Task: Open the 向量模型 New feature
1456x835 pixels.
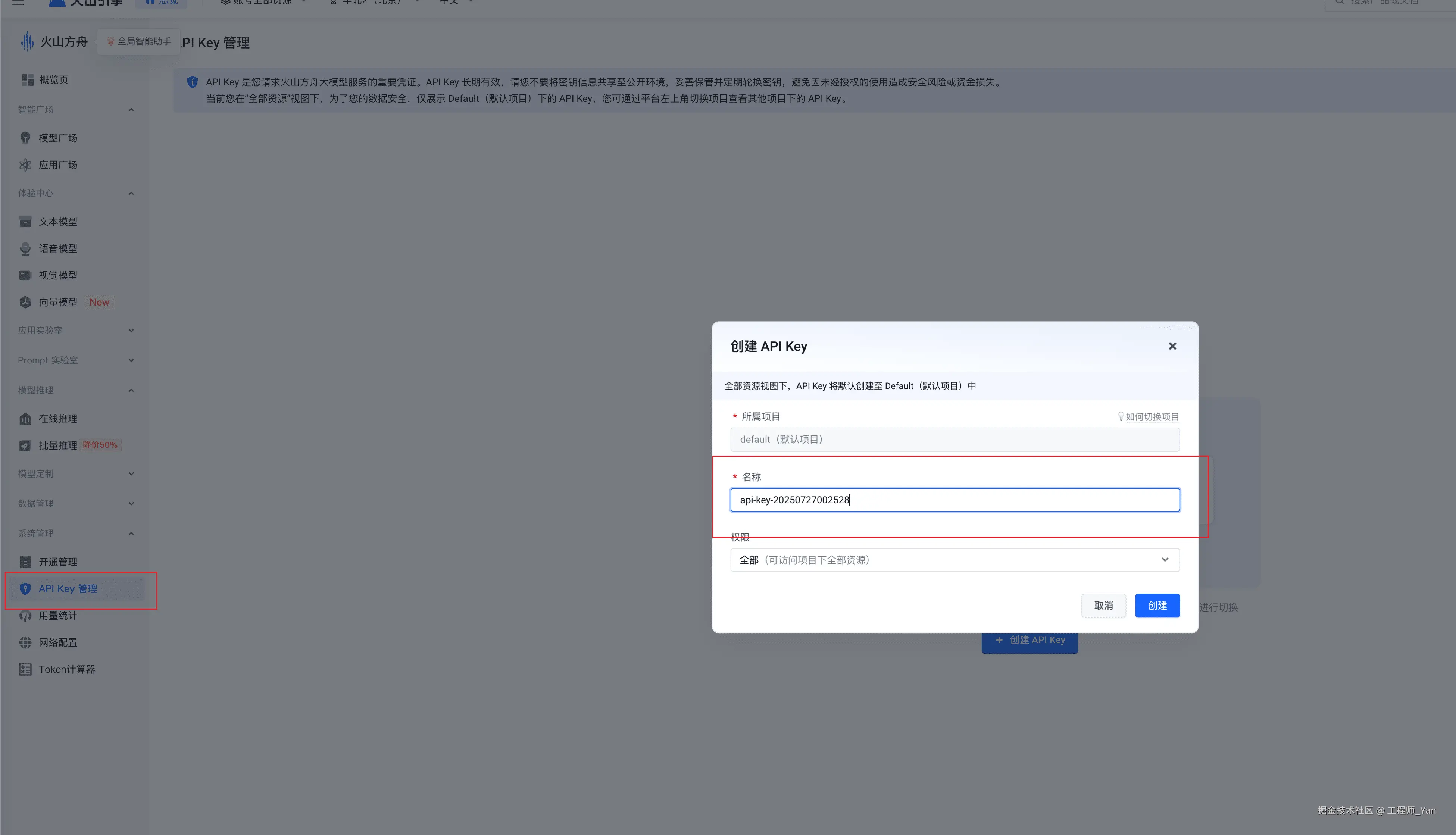Action: (57, 302)
